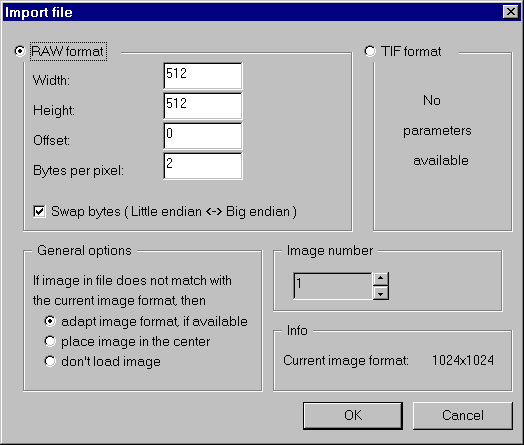Uncheck the Swap bytes checkbox
This screenshot has height=445, width=524.
(x=39, y=211)
